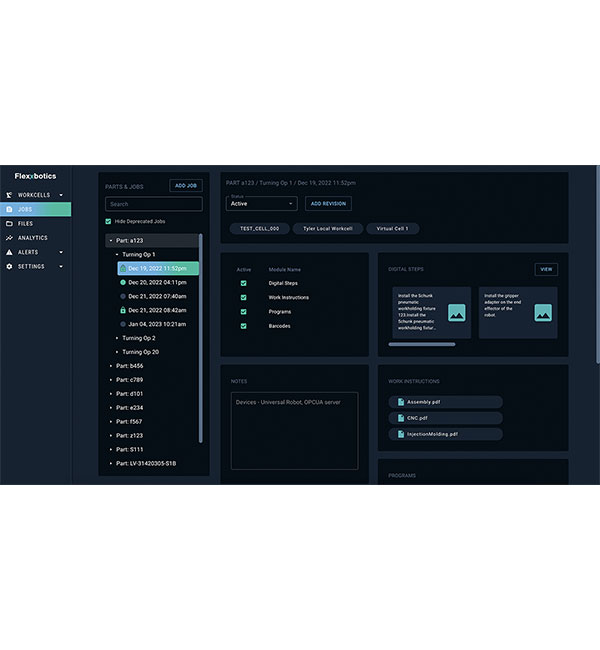Click image icon on the gripper adapter step
The image size is (600, 650).
(543, 312)
